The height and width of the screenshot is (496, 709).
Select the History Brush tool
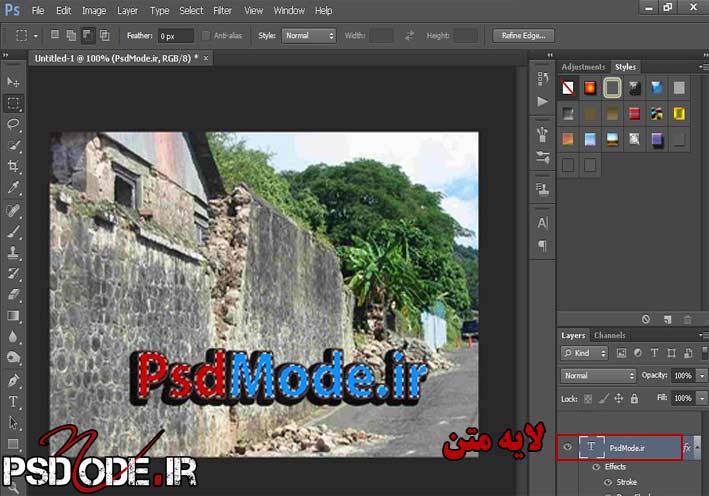[x=13, y=274]
